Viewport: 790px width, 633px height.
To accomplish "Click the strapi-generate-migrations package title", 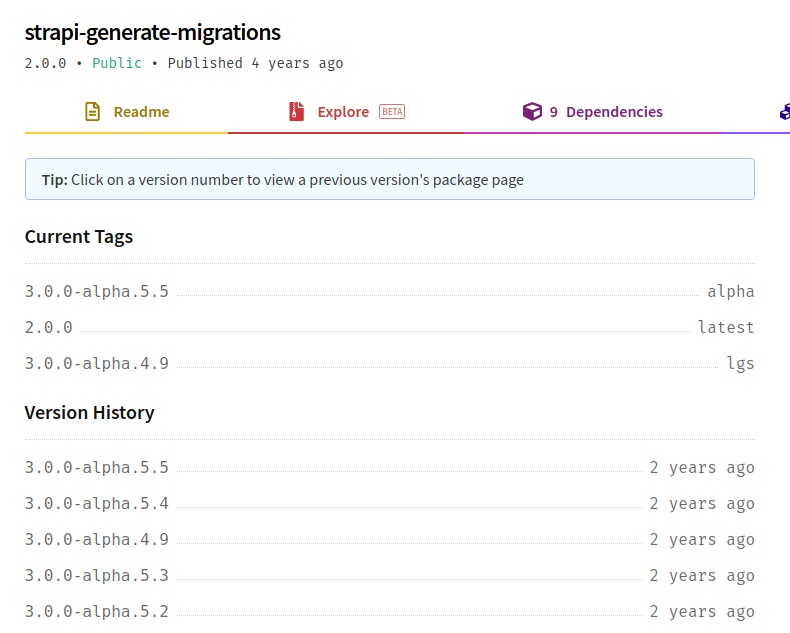I will (x=153, y=33).
